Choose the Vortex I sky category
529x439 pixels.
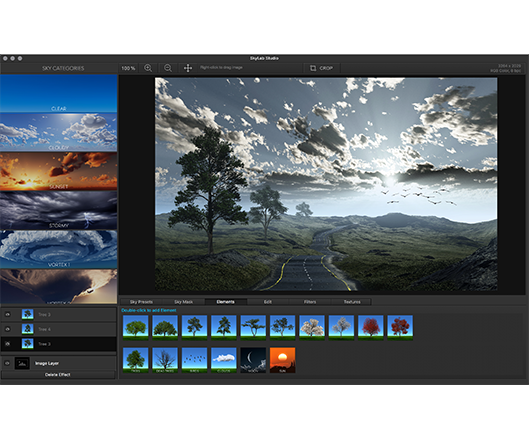pos(59,249)
